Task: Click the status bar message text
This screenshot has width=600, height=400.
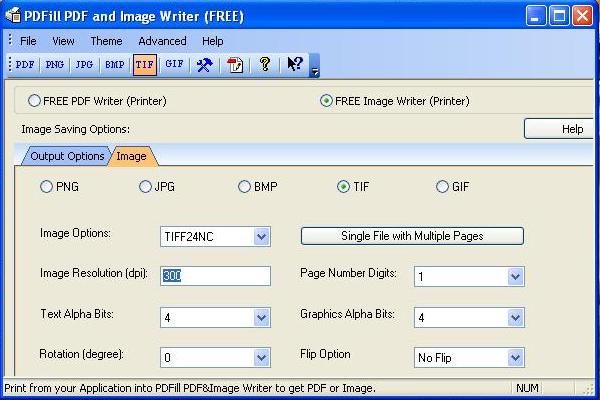Action: (x=190, y=388)
